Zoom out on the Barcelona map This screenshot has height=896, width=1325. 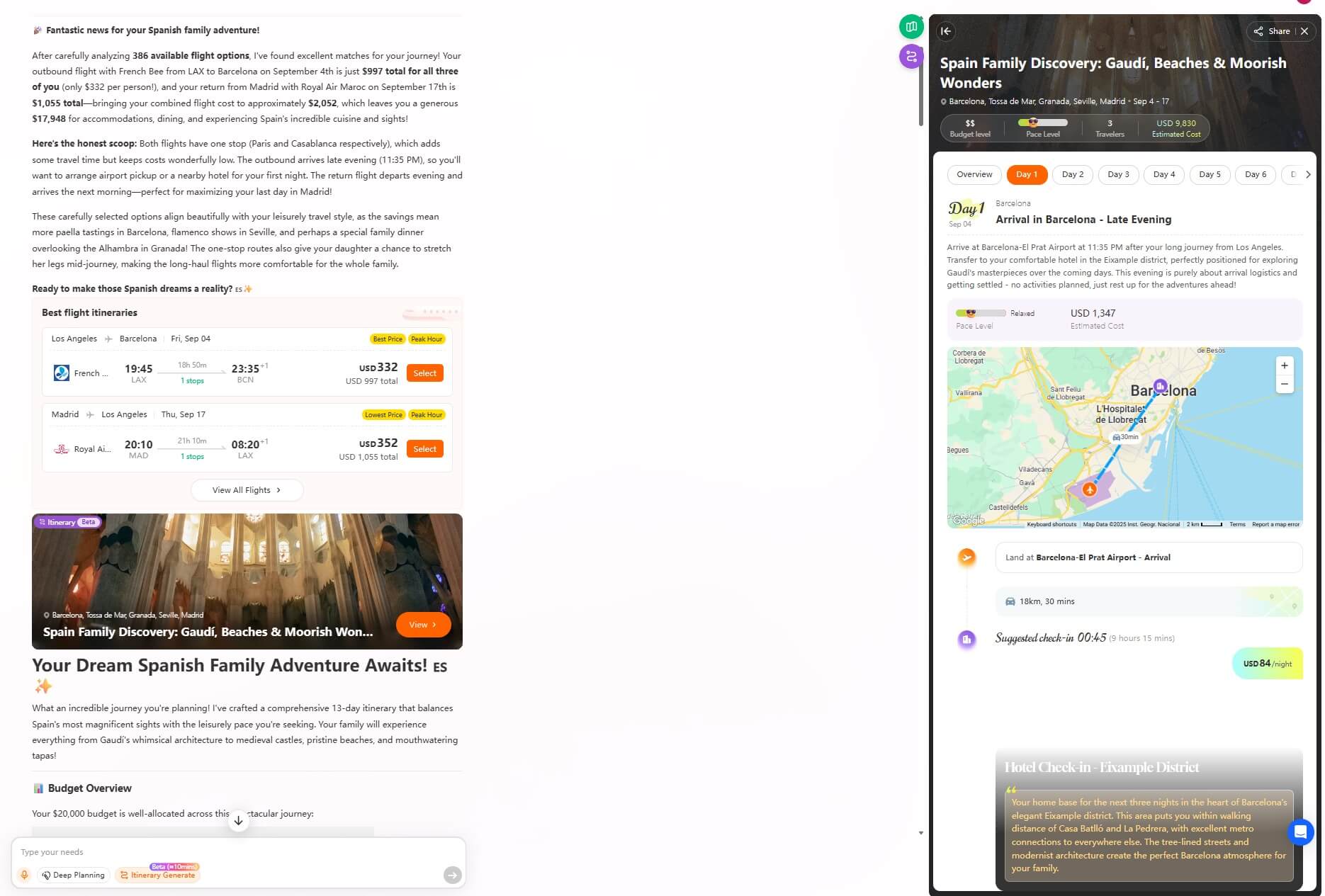[1284, 384]
